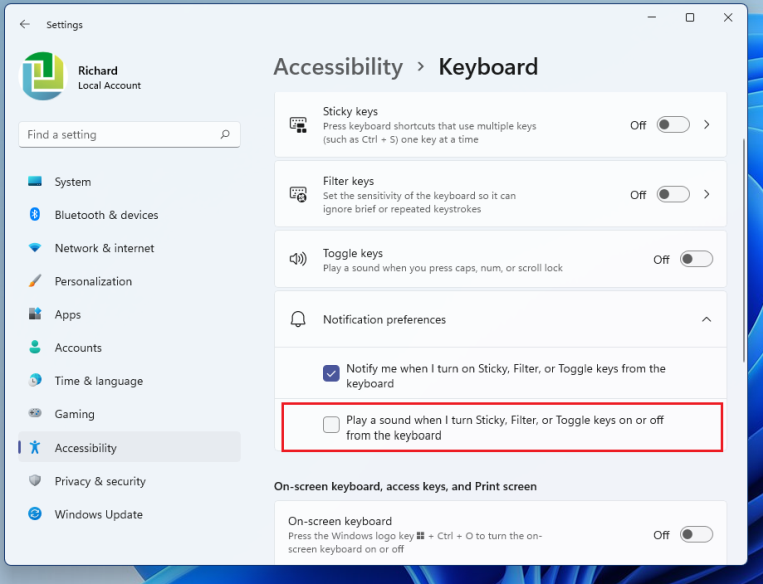The height and width of the screenshot is (584, 763).
Task: Open Filter keys details chevron
Action: [707, 194]
